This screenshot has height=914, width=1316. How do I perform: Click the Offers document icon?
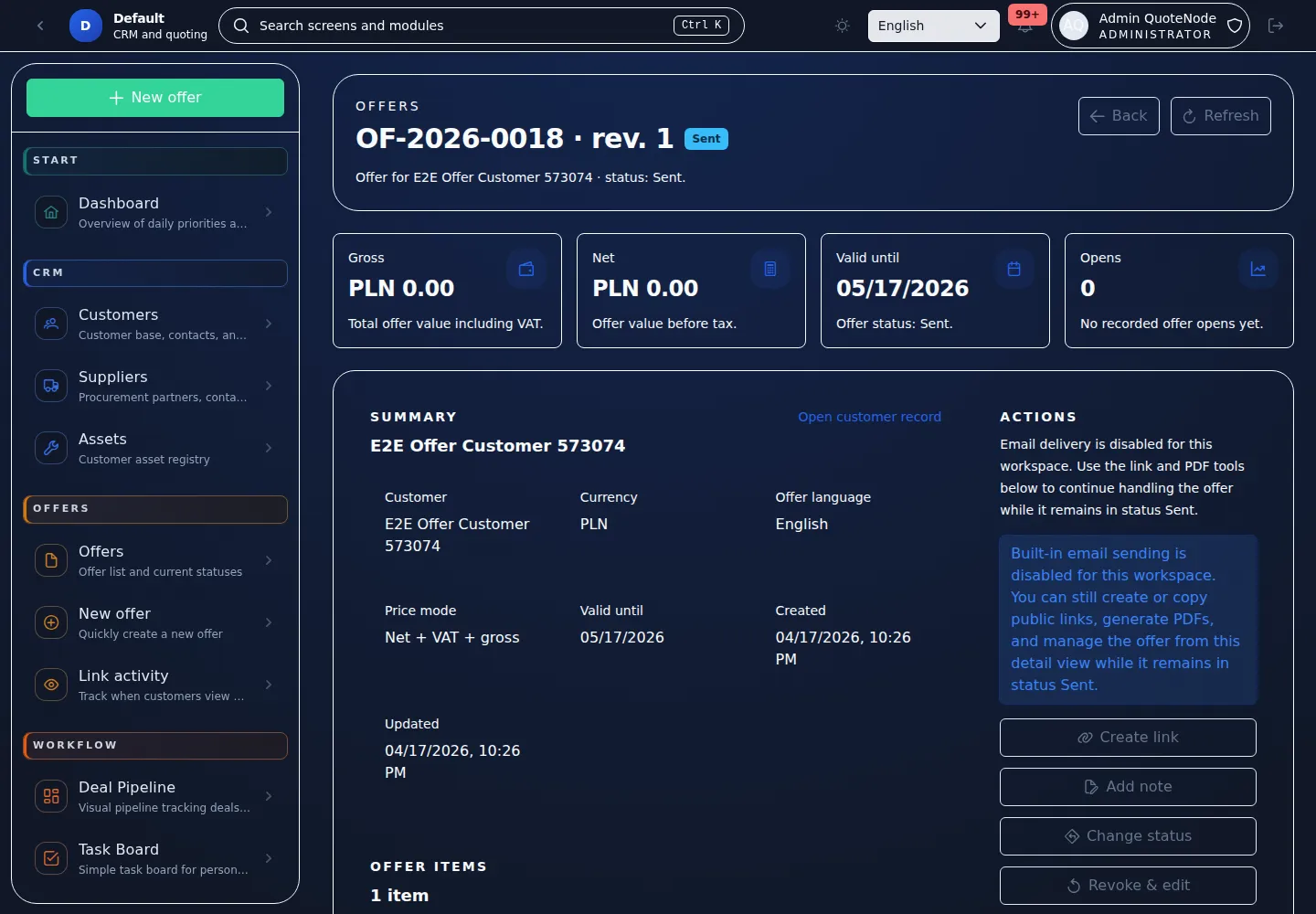click(x=51, y=560)
